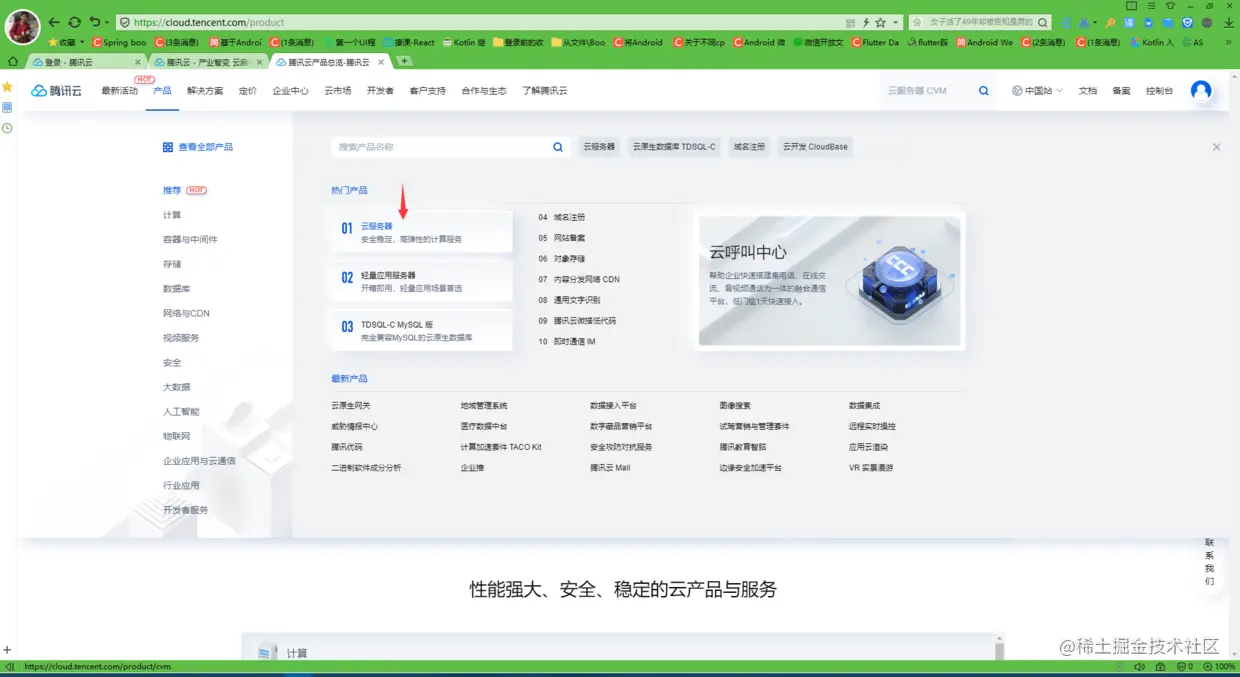Close the '腾讯云产品总览-腾讯云' tab
The width and height of the screenshot is (1240, 677).
[x=381, y=62]
